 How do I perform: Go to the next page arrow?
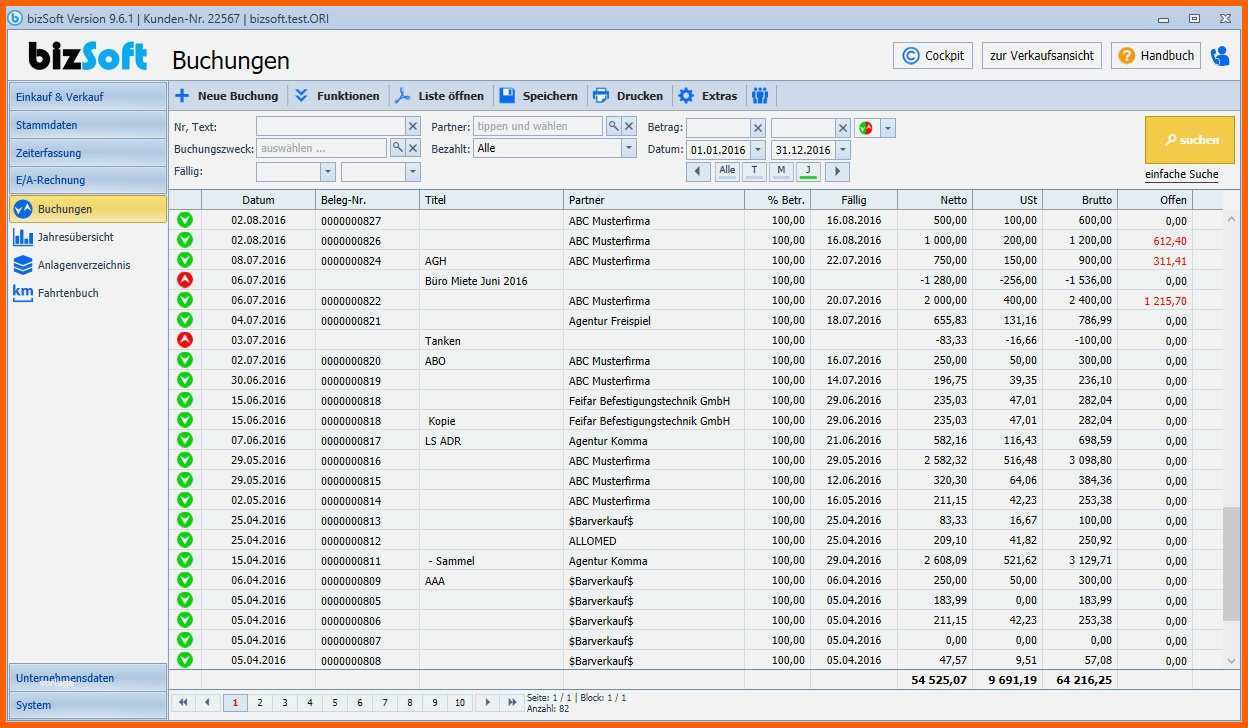pos(488,702)
